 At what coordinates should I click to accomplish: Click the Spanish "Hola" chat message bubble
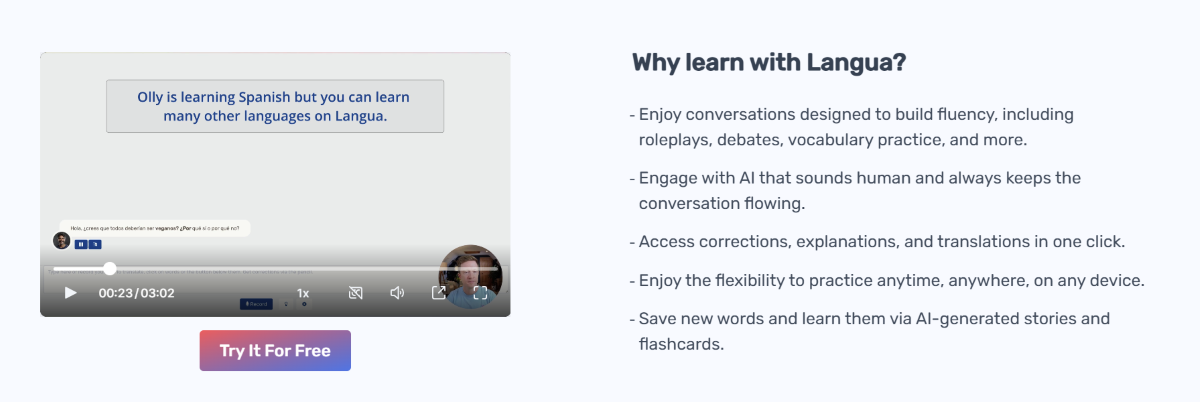pyautogui.click(x=155, y=228)
